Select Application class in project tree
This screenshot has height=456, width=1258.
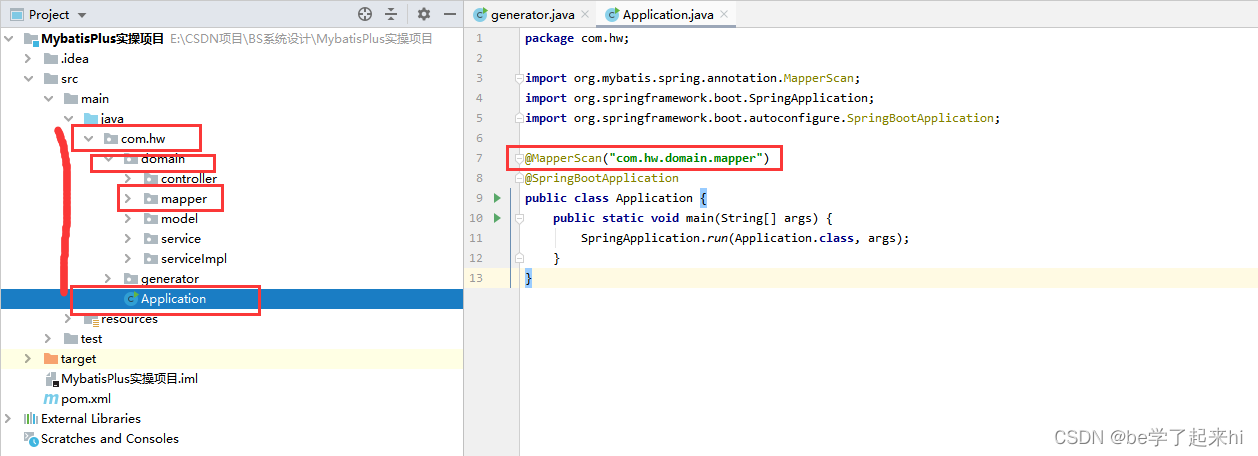tap(173, 299)
